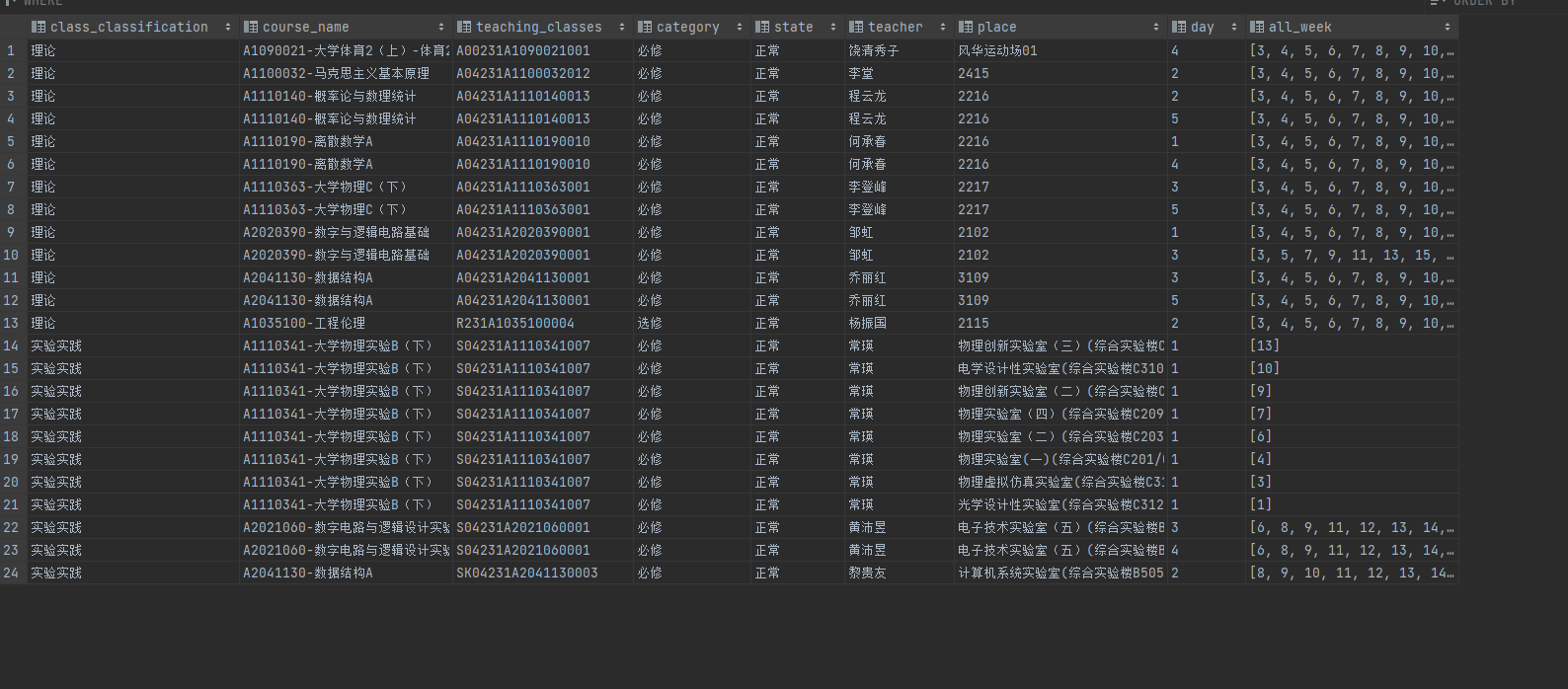The height and width of the screenshot is (689, 1568).
Task: Select row number 13 in the gutter
Action: pos(11,324)
